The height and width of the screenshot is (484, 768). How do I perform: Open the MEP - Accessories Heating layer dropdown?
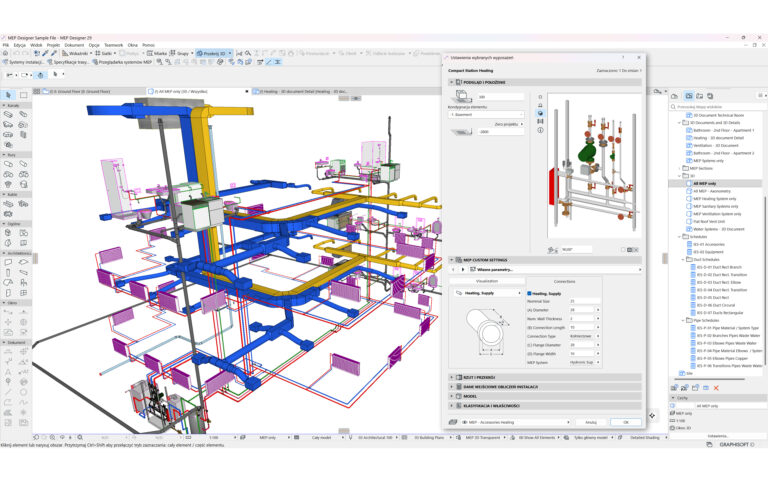tap(515, 422)
